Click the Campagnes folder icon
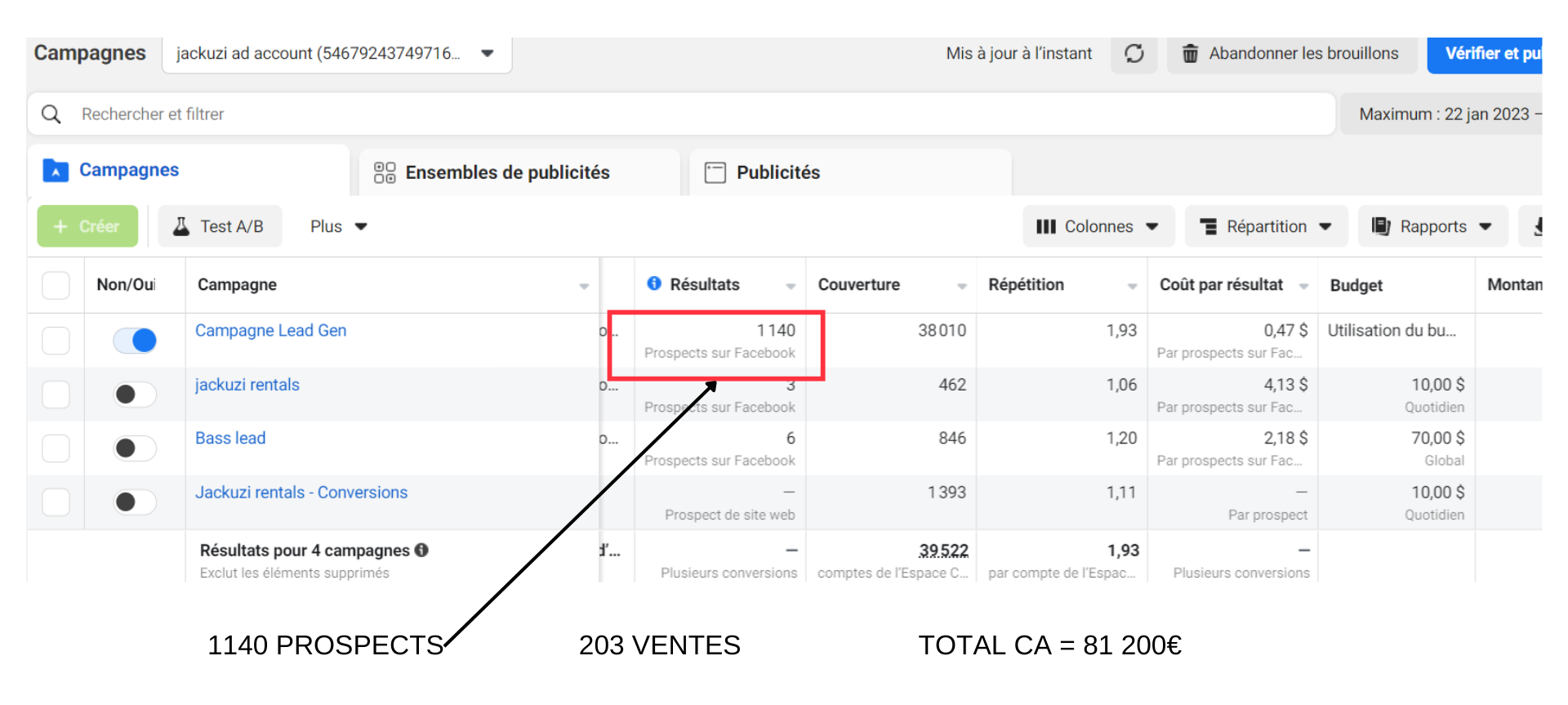 click(56, 170)
